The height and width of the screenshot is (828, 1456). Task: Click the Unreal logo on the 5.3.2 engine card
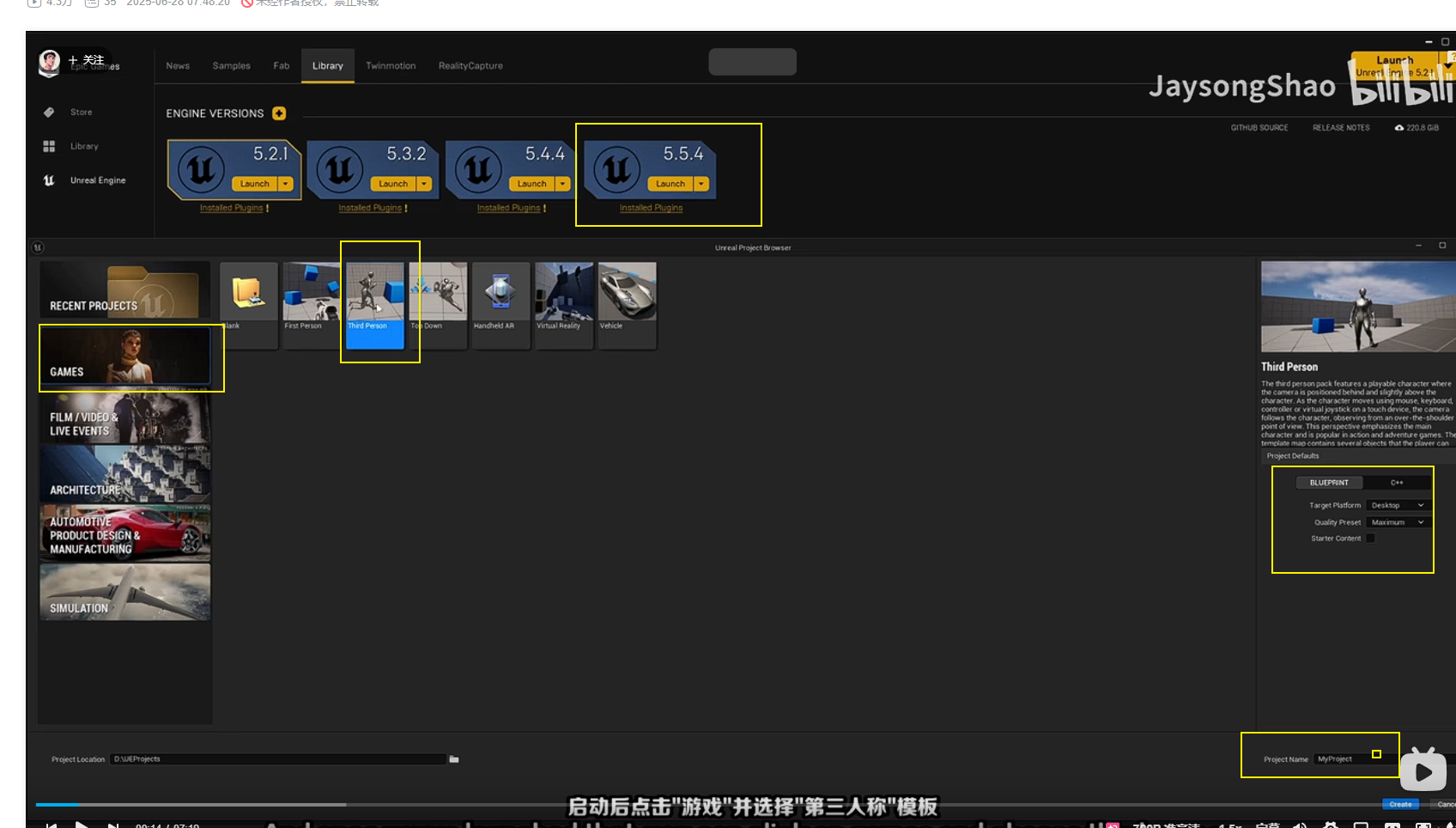click(340, 170)
